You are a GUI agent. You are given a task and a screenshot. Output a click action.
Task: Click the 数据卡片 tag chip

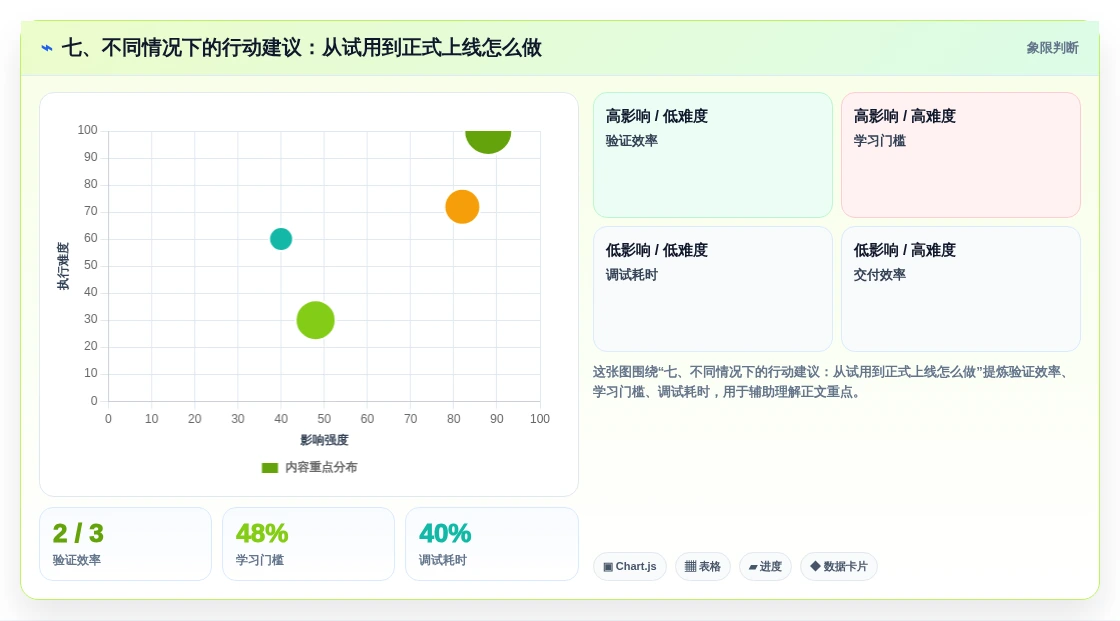[839, 567]
